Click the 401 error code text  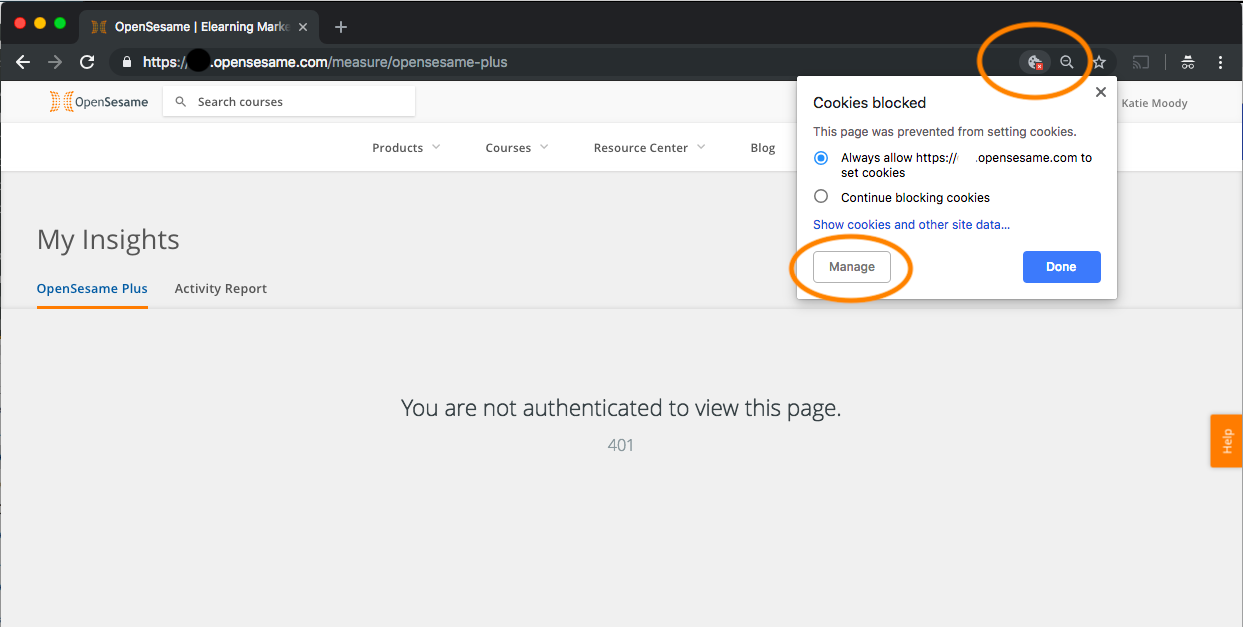(x=621, y=445)
